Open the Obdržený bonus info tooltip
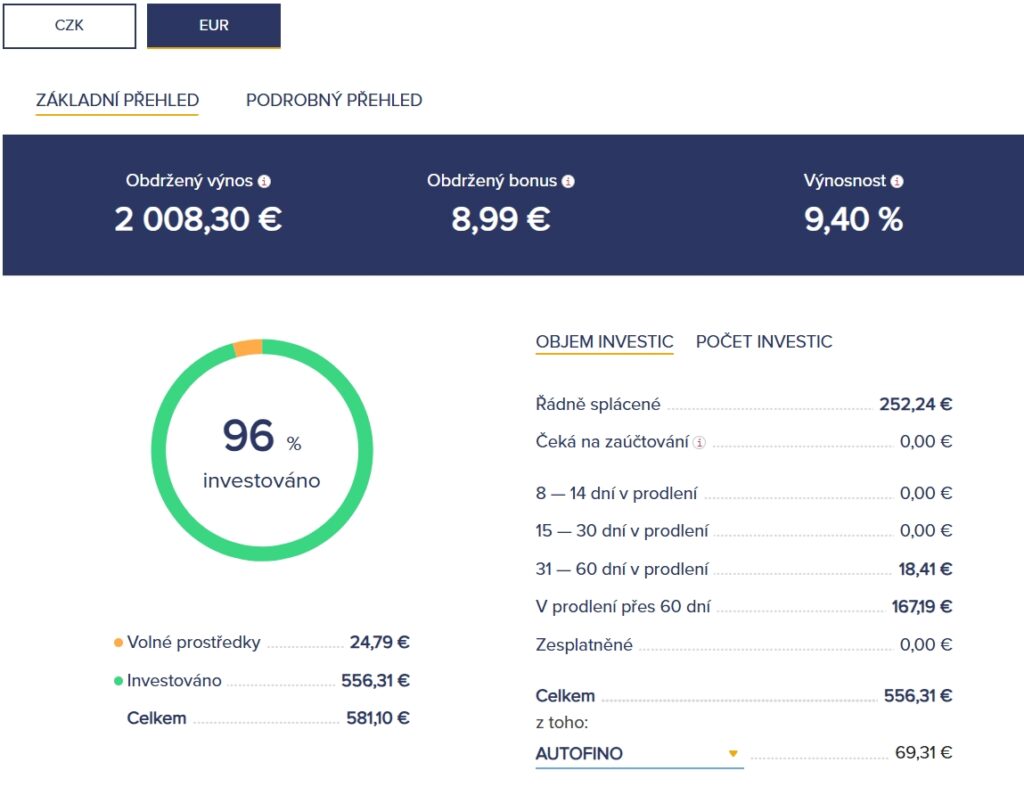Image resolution: width=1024 pixels, height=787 pixels. point(568,181)
